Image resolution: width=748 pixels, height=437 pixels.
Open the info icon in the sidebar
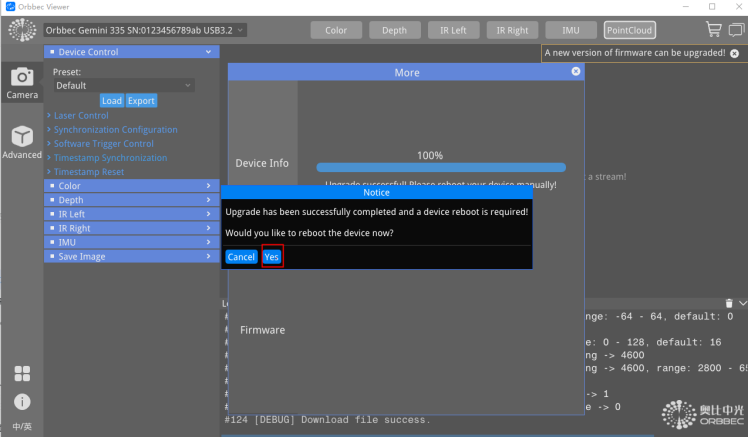[22, 401]
